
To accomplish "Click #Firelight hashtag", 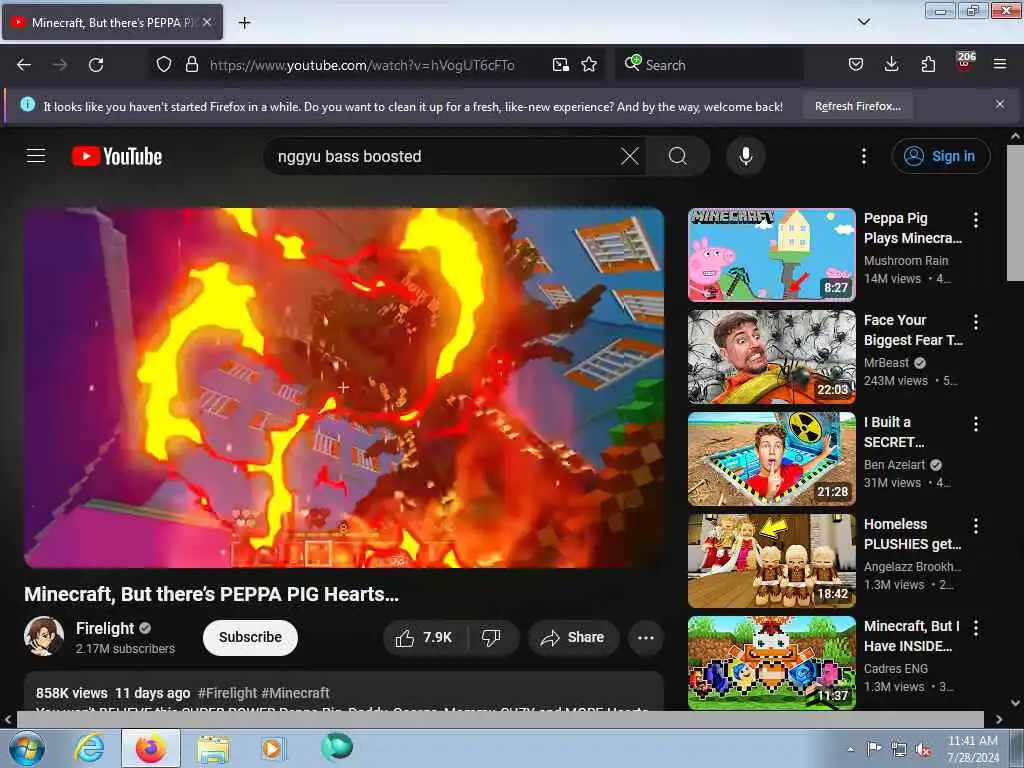I will coord(227,693).
